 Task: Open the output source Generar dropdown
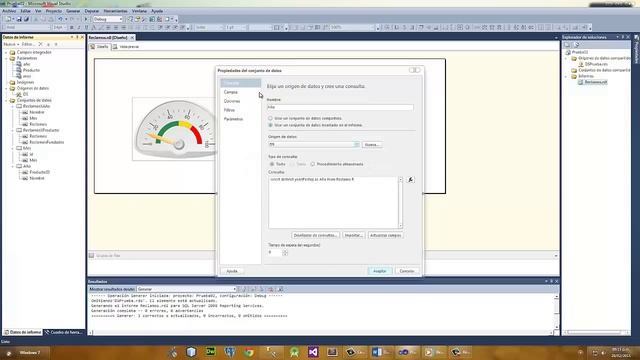(x=234, y=289)
